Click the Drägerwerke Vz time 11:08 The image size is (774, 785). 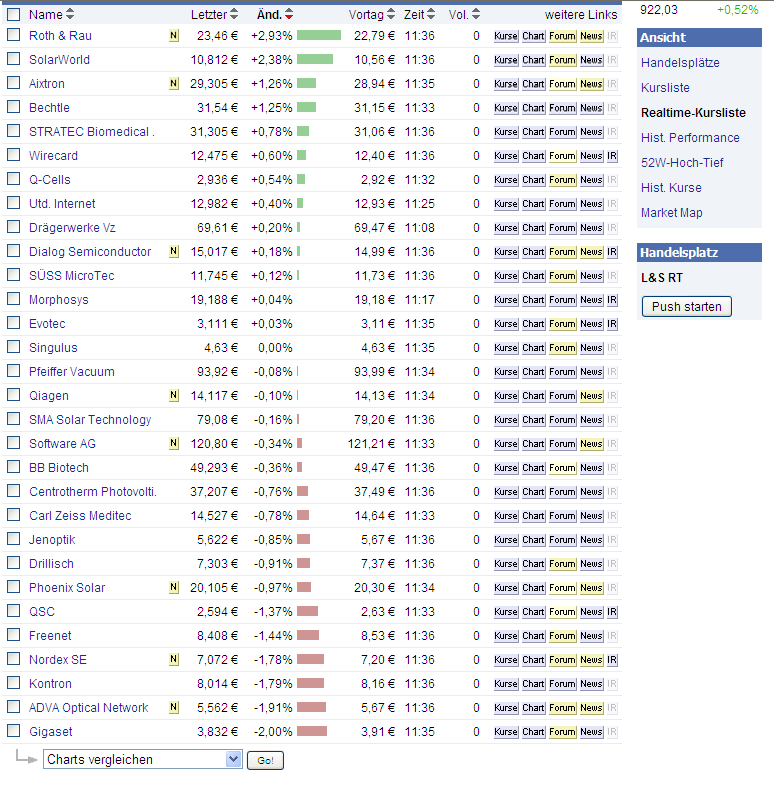(x=420, y=228)
